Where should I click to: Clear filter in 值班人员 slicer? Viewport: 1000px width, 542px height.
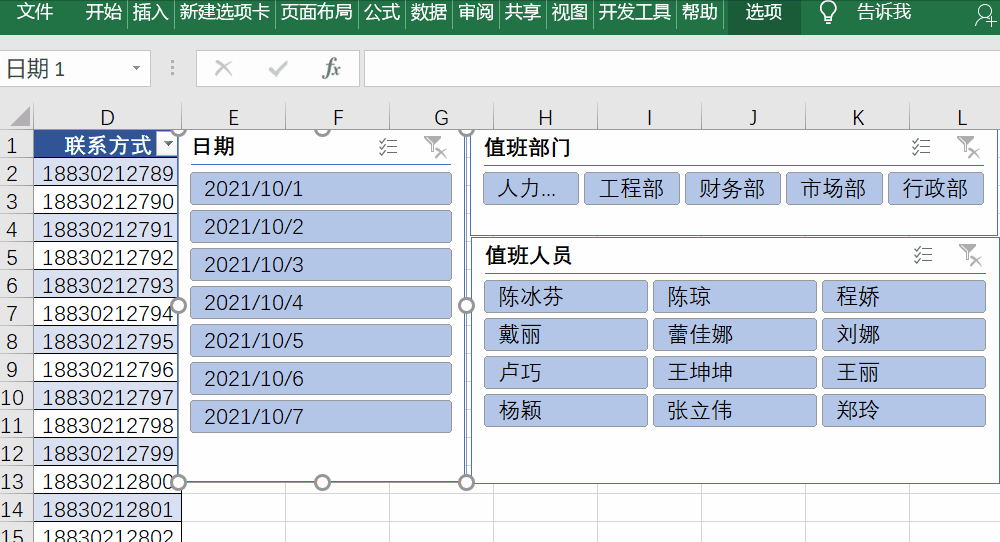tap(970, 255)
